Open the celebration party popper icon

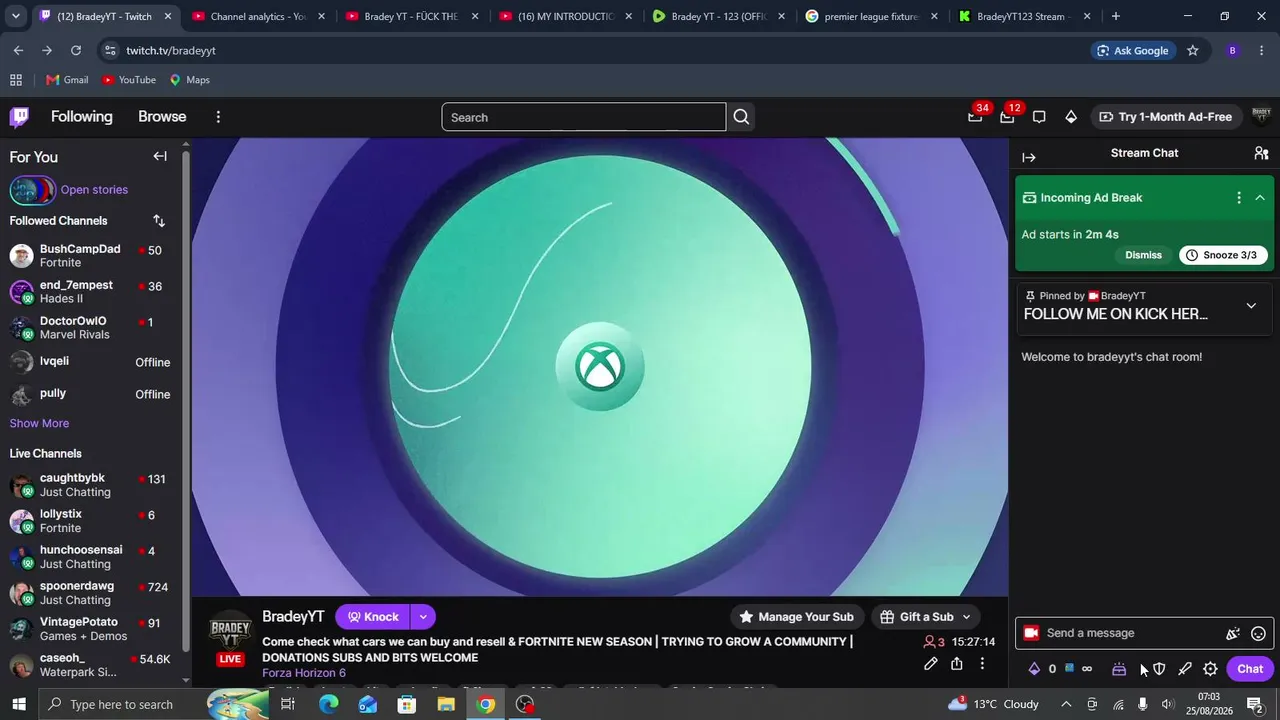pyautogui.click(x=1233, y=633)
